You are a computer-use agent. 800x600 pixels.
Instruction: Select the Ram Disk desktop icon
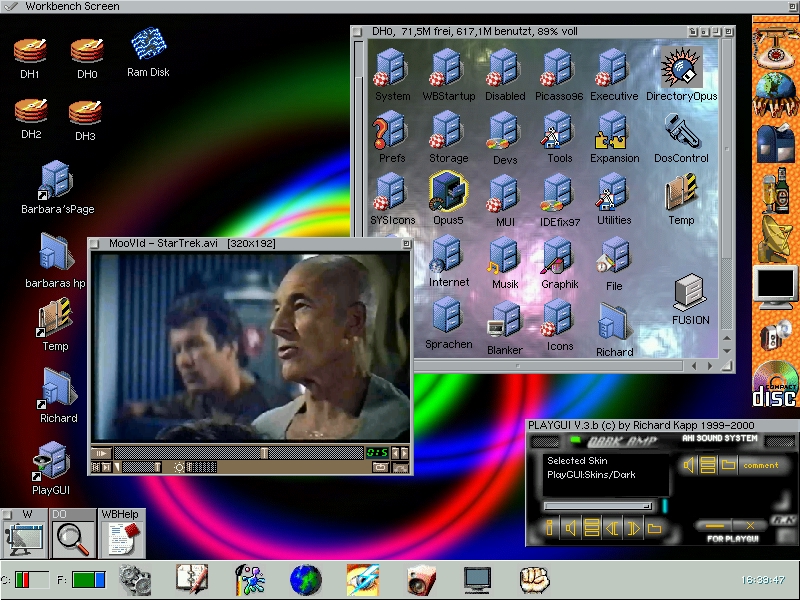coord(148,45)
